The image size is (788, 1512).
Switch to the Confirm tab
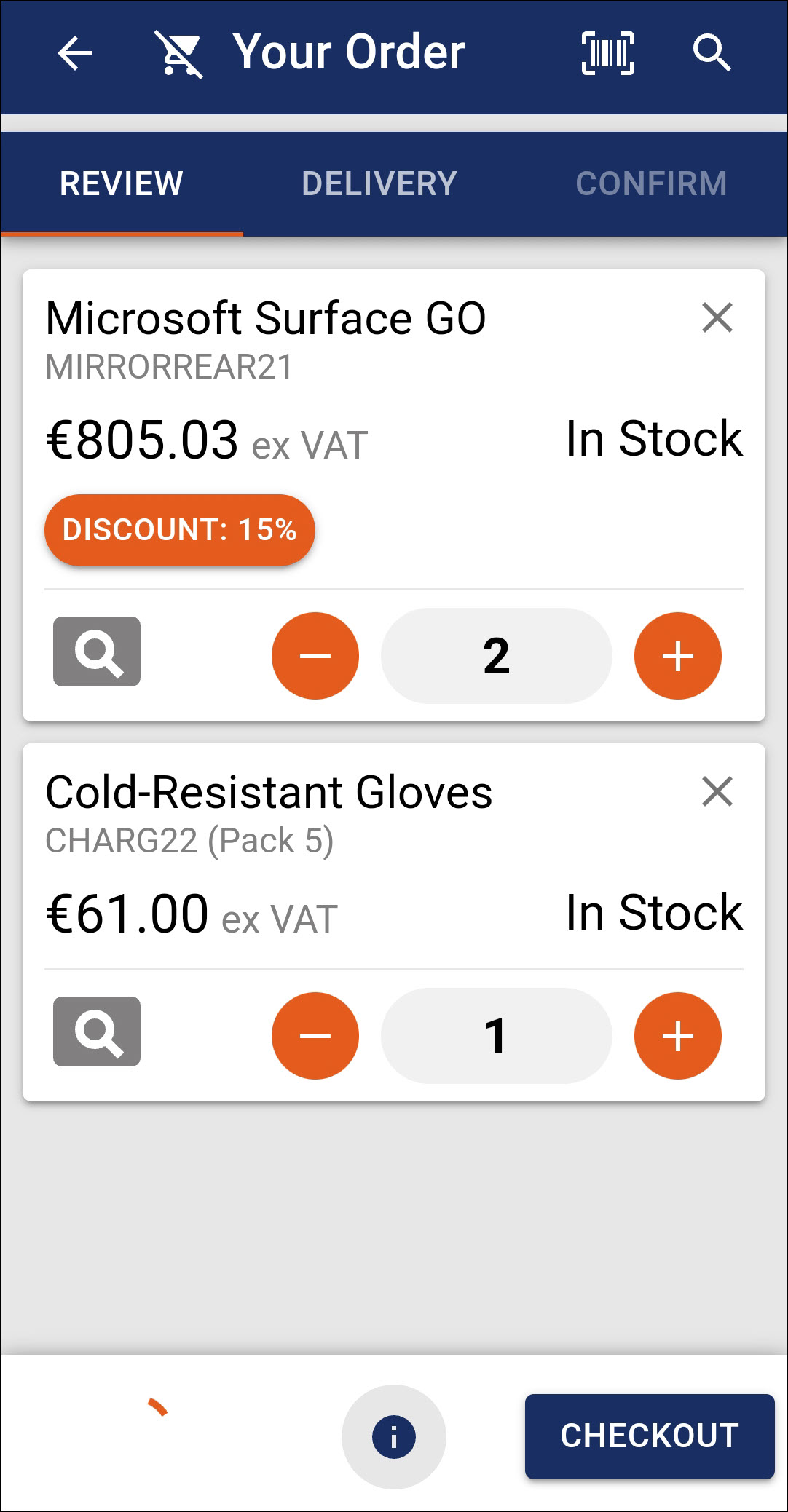(651, 183)
